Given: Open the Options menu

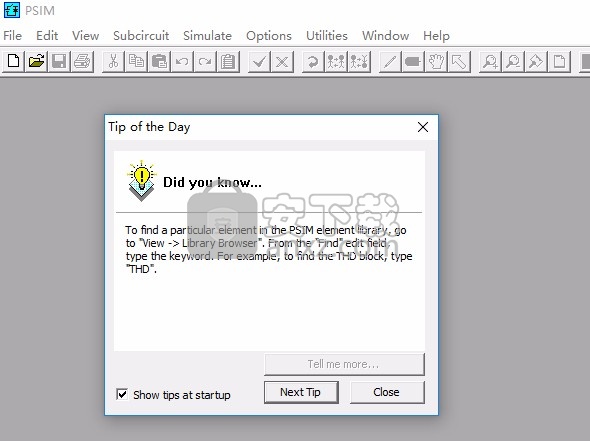Looking at the screenshot, I should point(269,36).
